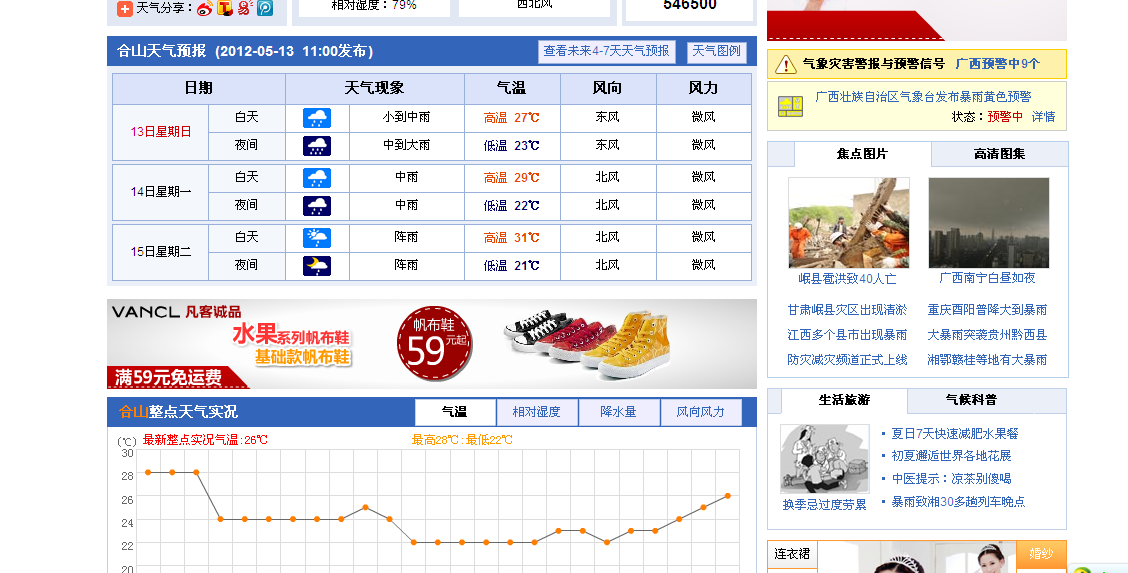Click the 岷县雹洪致40人亡 caption link
The height and width of the screenshot is (573, 1128).
click(x=847, y=279)
